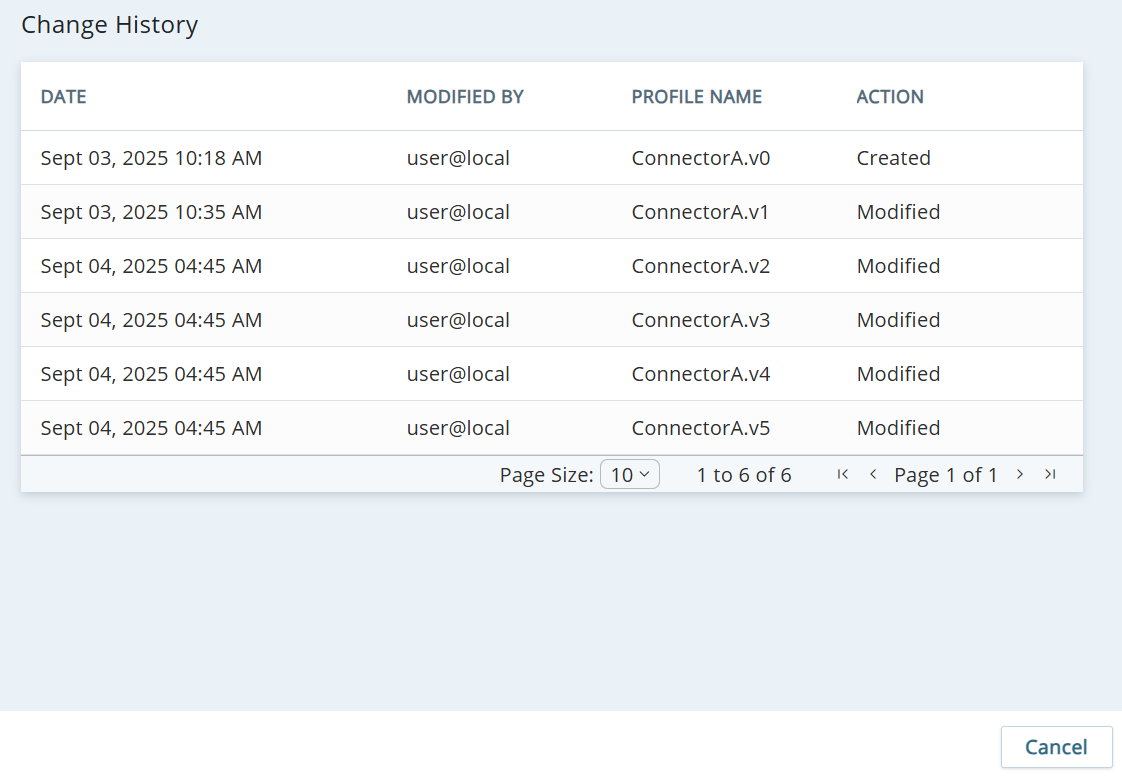
Task: Sort by the DATE column header
Action: pos(63,97)
